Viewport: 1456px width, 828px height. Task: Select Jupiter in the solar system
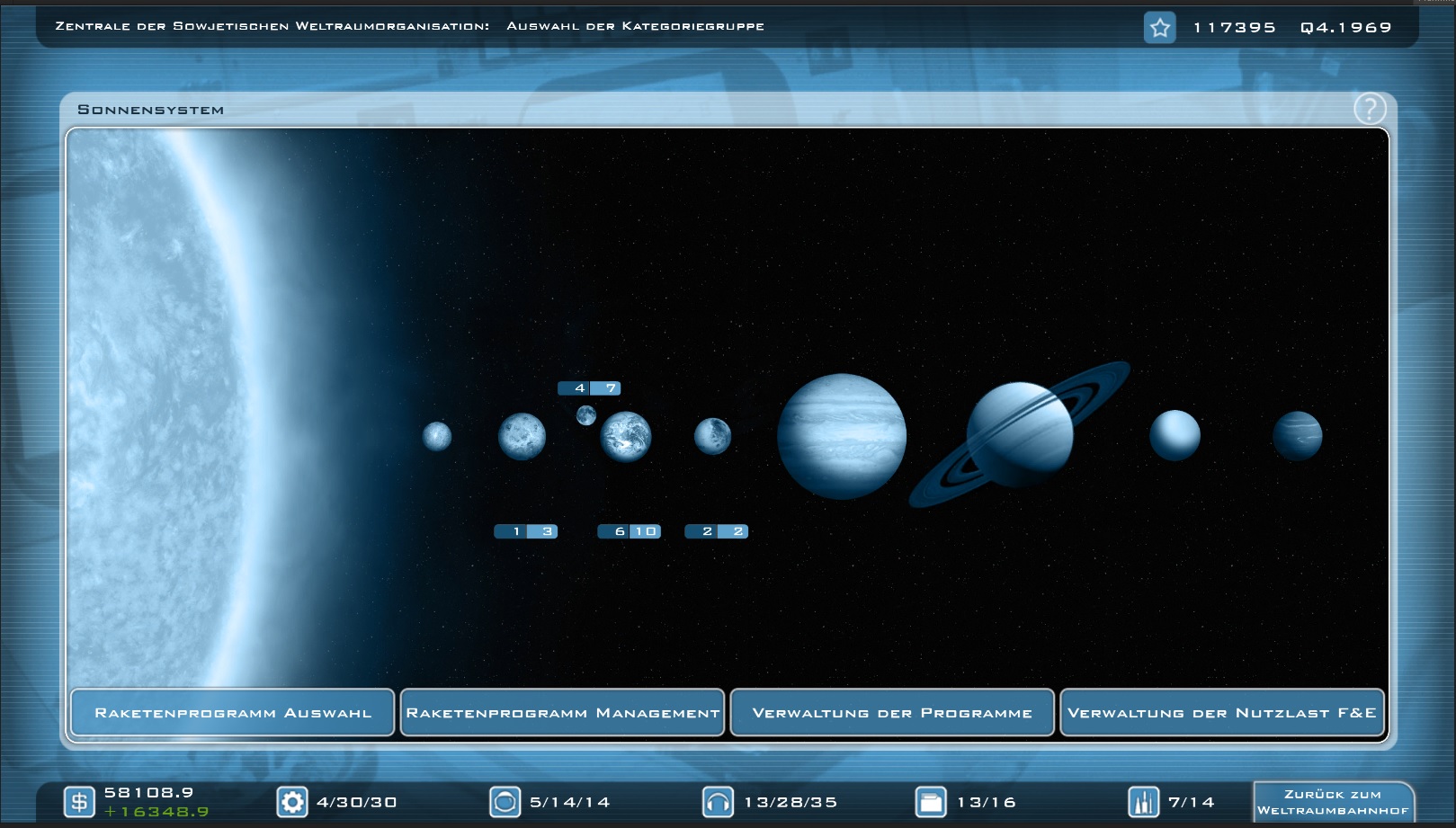(842, 436)
